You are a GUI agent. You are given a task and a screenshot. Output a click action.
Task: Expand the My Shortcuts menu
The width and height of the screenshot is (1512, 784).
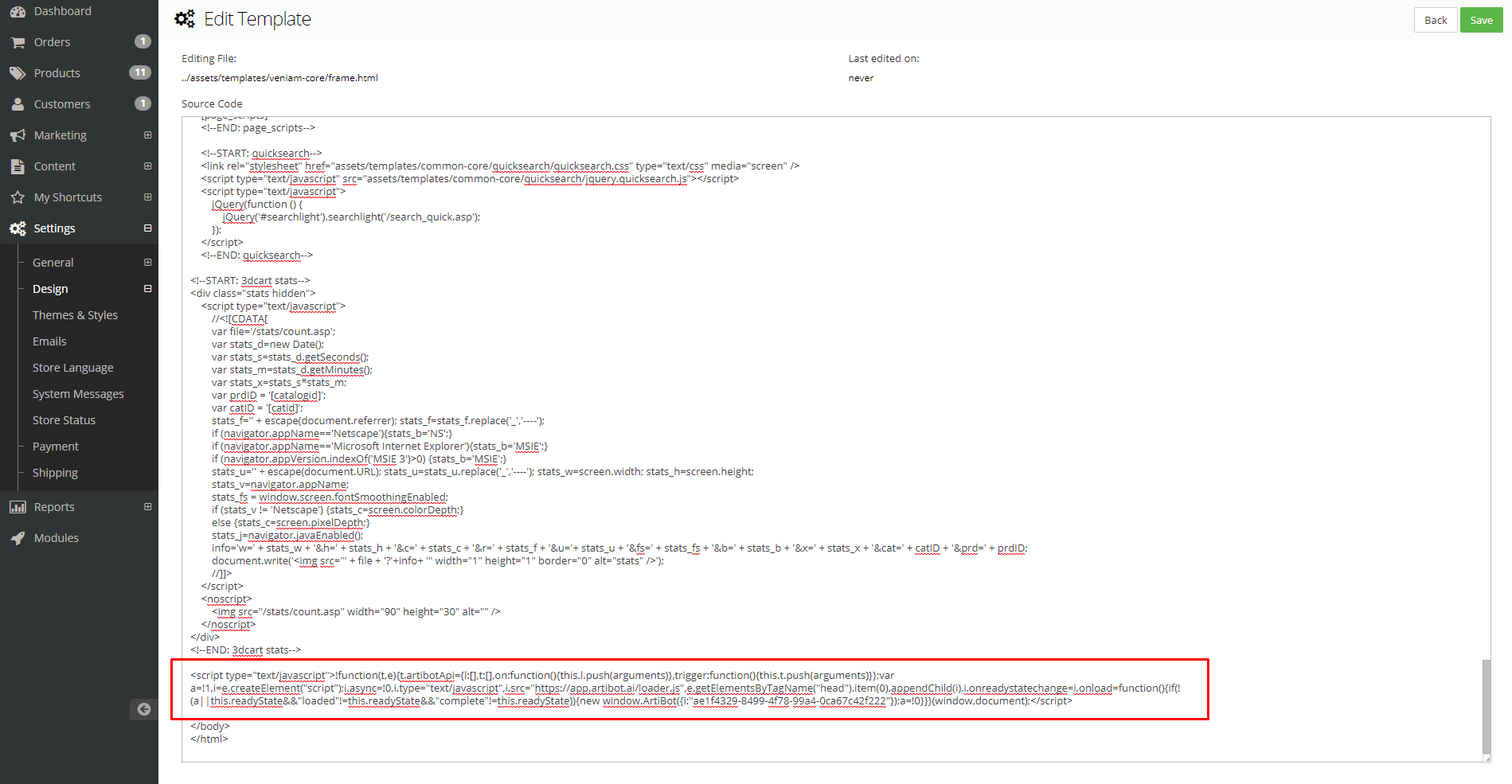coord(147,197)
